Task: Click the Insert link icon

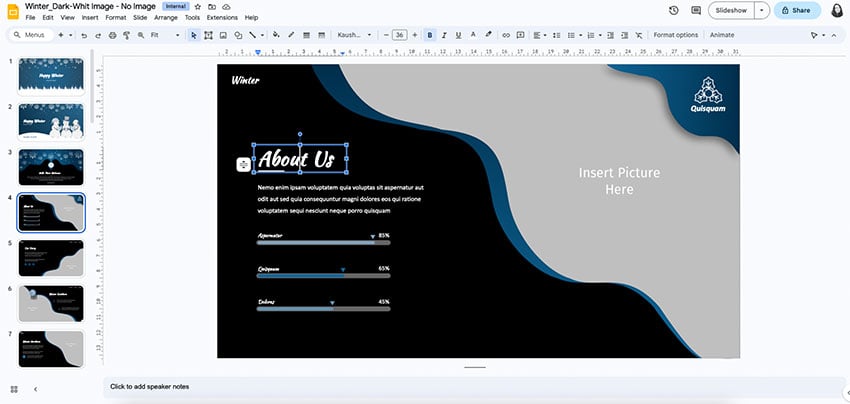Action: [506, 35]
